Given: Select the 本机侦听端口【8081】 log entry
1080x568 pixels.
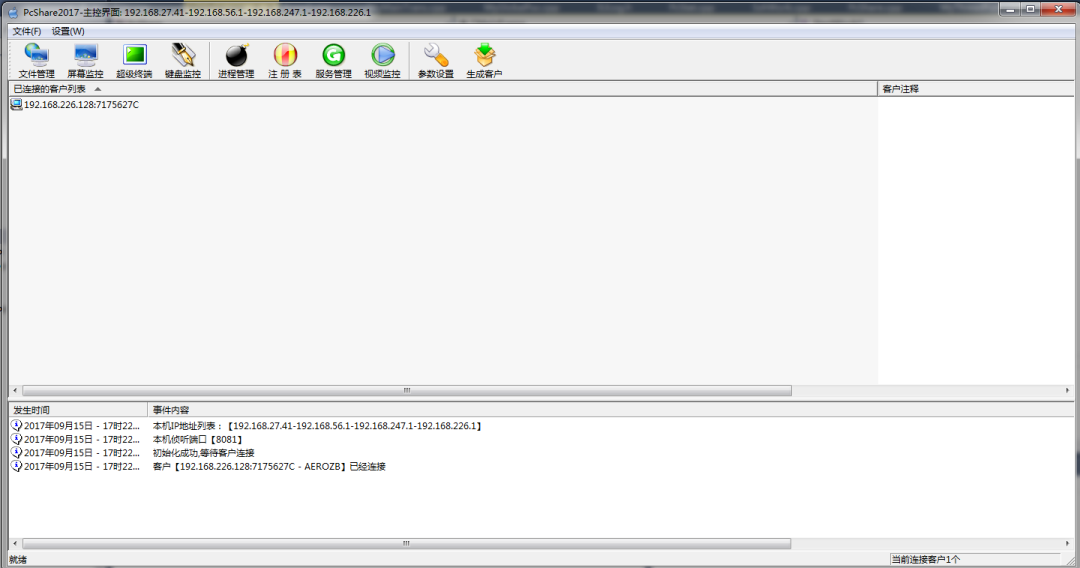Looking at the screenshot, I should [198, 439].
